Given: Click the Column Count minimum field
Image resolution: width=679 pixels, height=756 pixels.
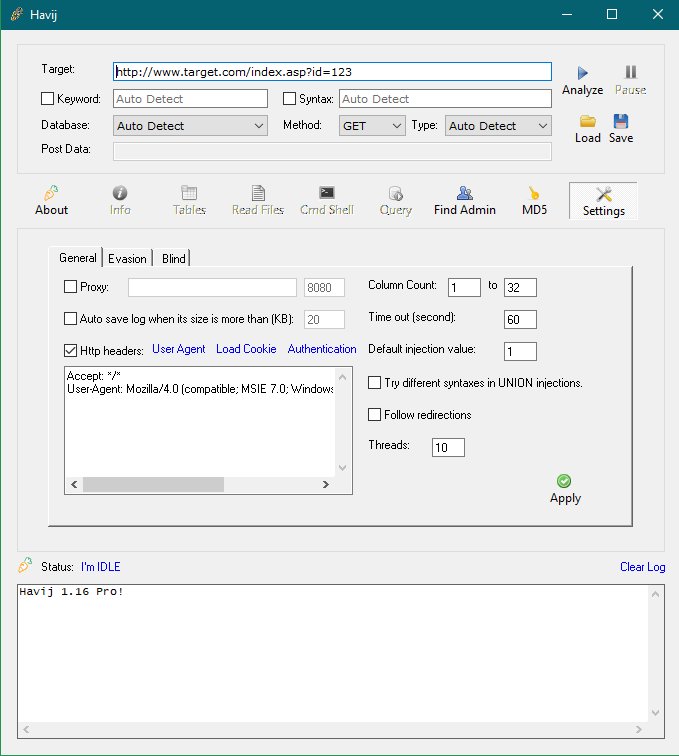Looking at the screenshot, I should (x=464, y=287).
